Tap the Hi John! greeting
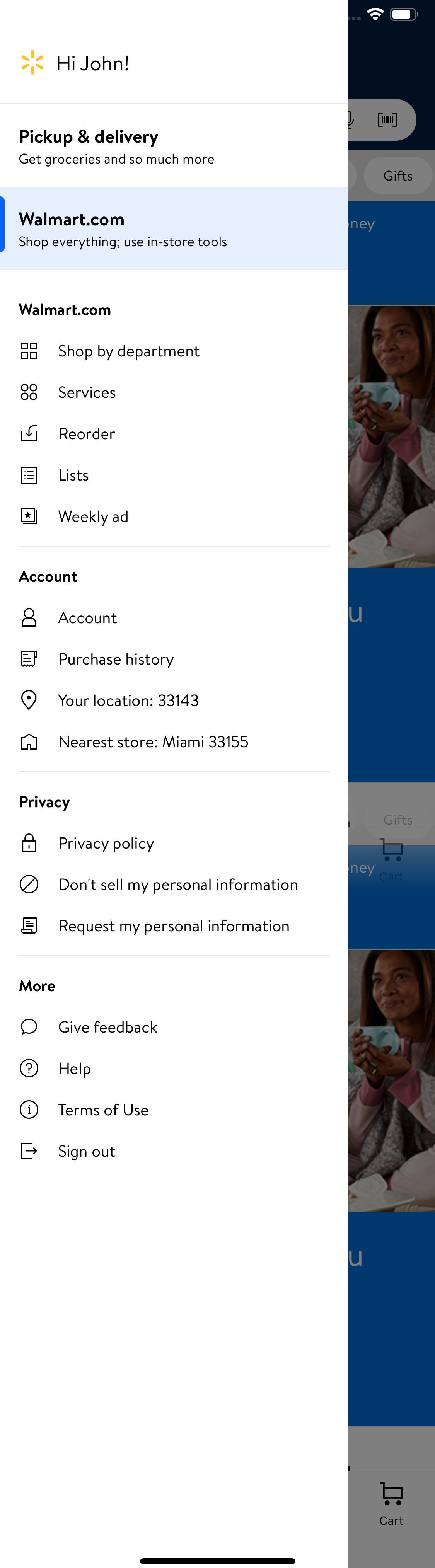This screenshot has height=1568, width=435. point(92,63)
